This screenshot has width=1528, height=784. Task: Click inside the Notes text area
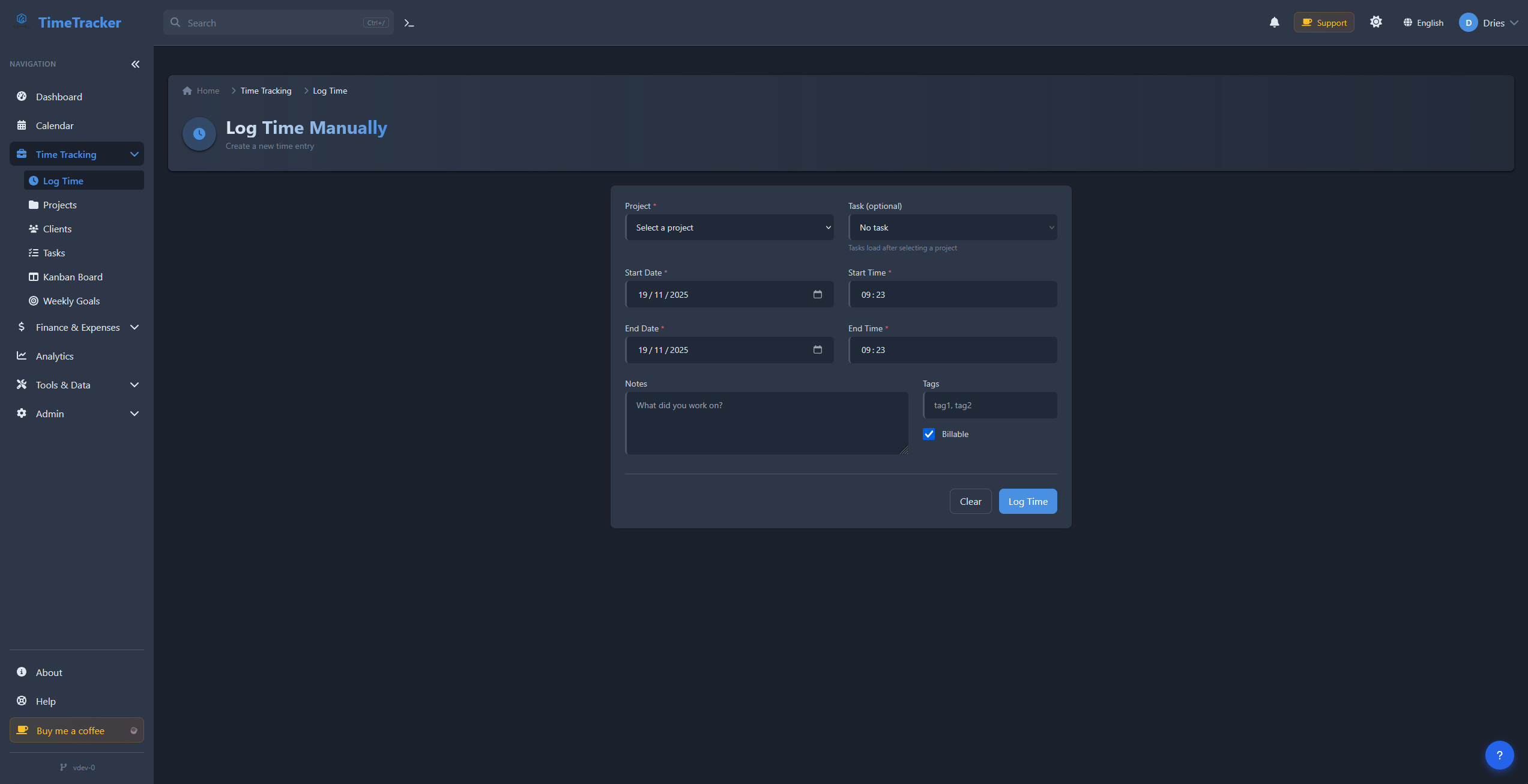767,423
